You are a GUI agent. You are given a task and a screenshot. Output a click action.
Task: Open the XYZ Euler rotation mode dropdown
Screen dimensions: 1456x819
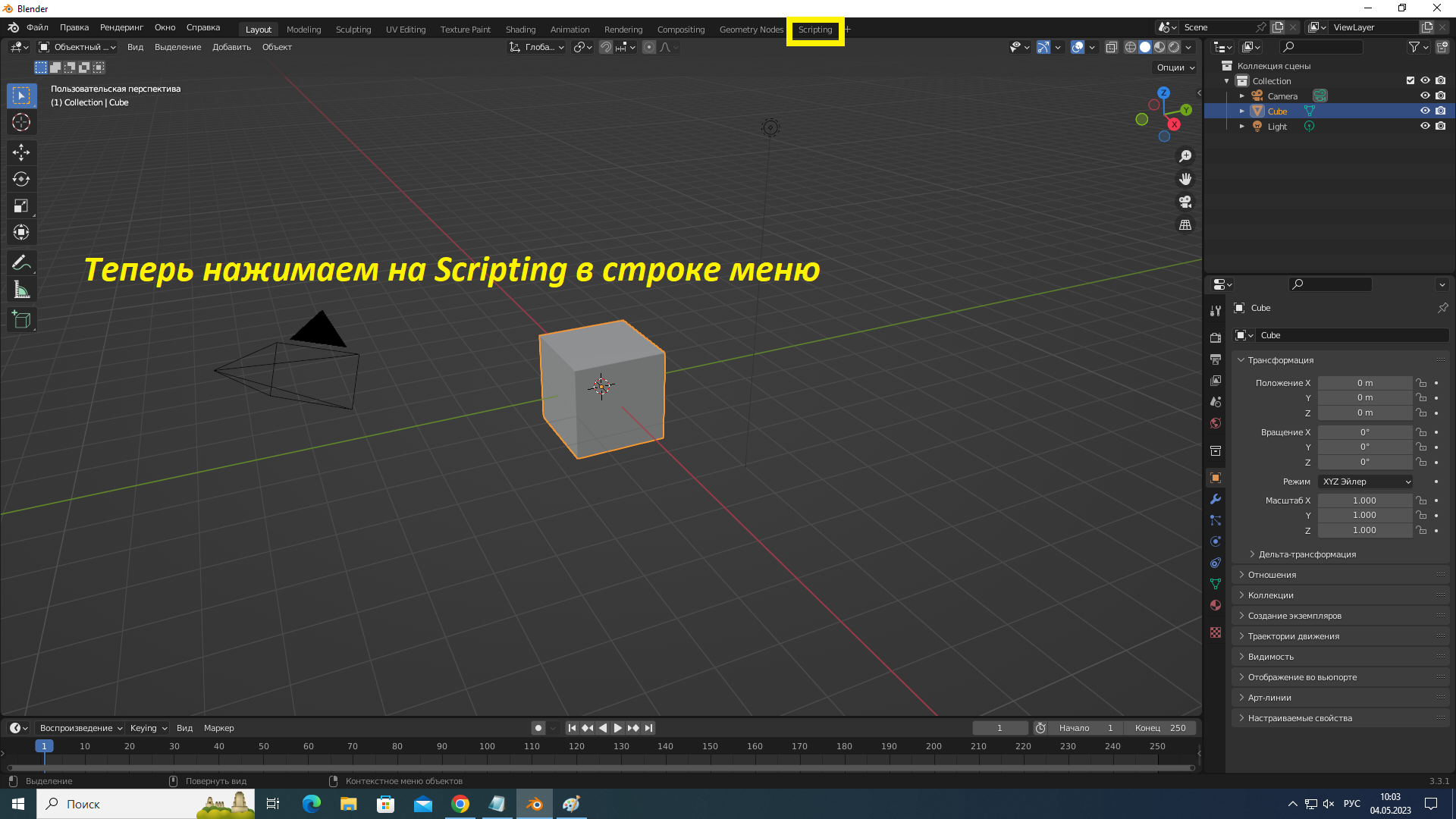[1366, 482]
